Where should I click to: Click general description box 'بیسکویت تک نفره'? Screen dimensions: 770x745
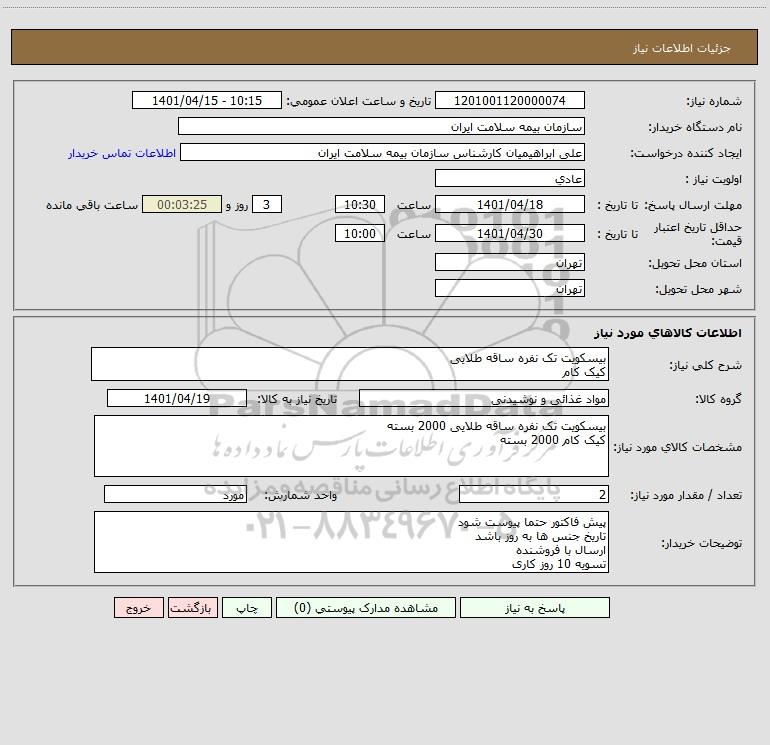(350, 364)
